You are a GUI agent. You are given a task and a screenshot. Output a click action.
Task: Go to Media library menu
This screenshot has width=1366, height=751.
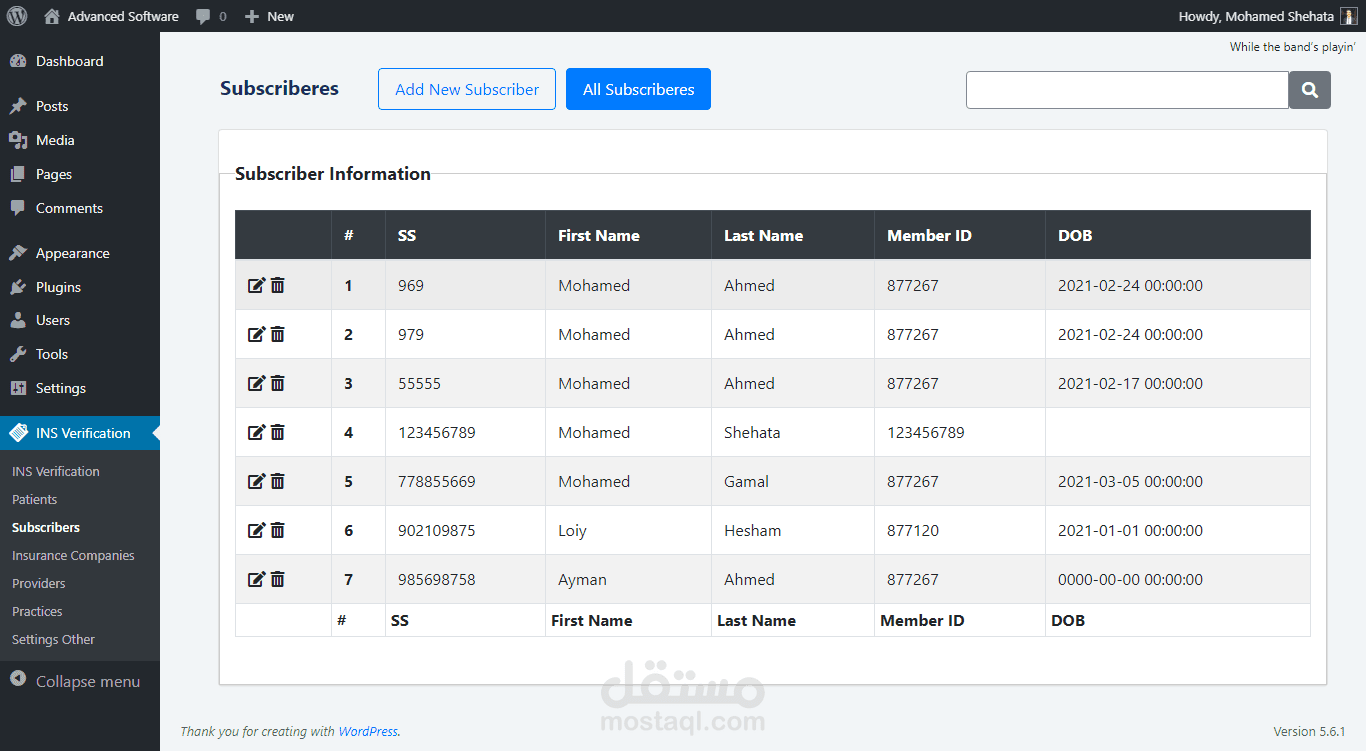coord(80,140)
